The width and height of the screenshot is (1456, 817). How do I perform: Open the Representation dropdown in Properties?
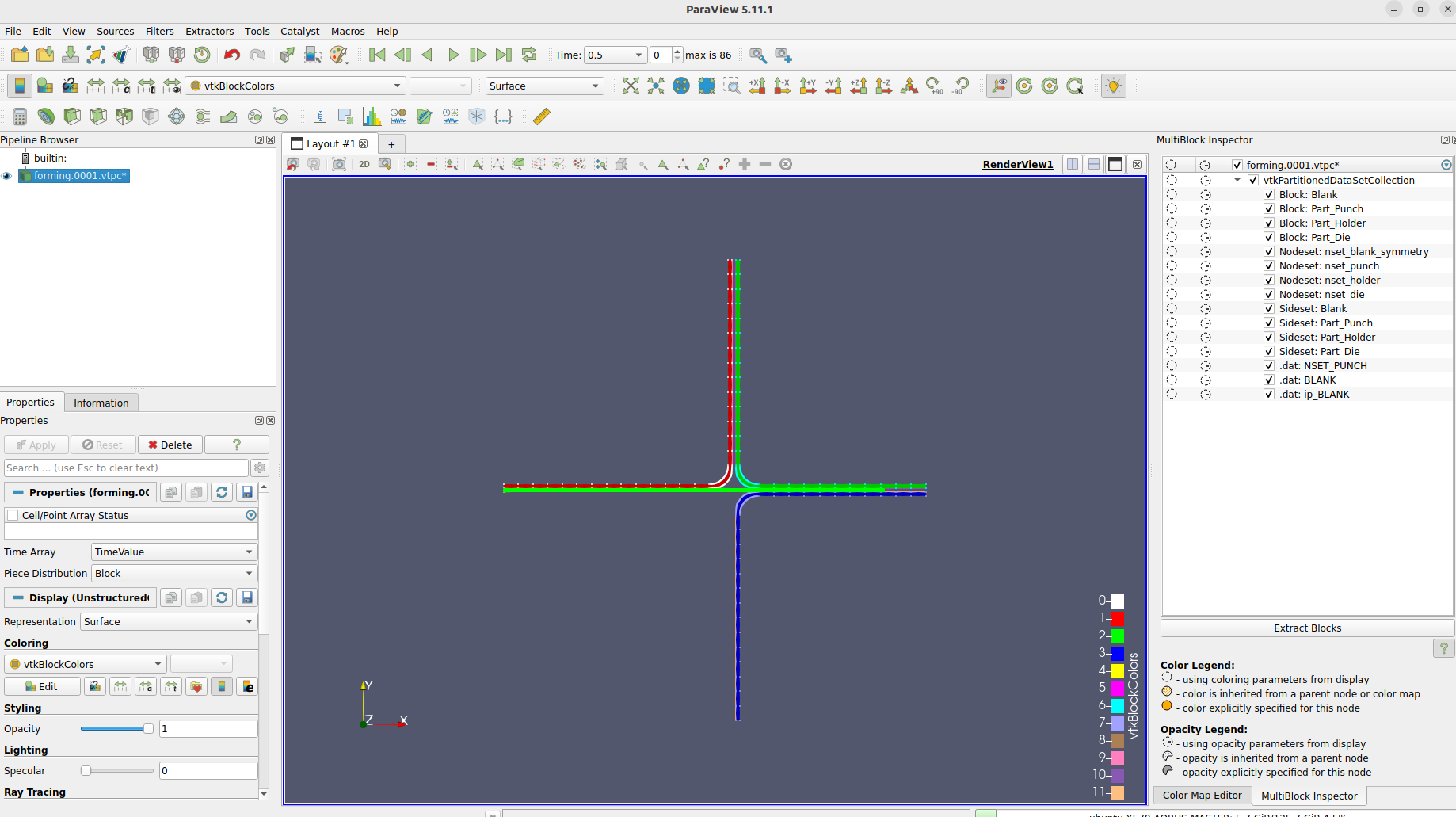[169, 622]
